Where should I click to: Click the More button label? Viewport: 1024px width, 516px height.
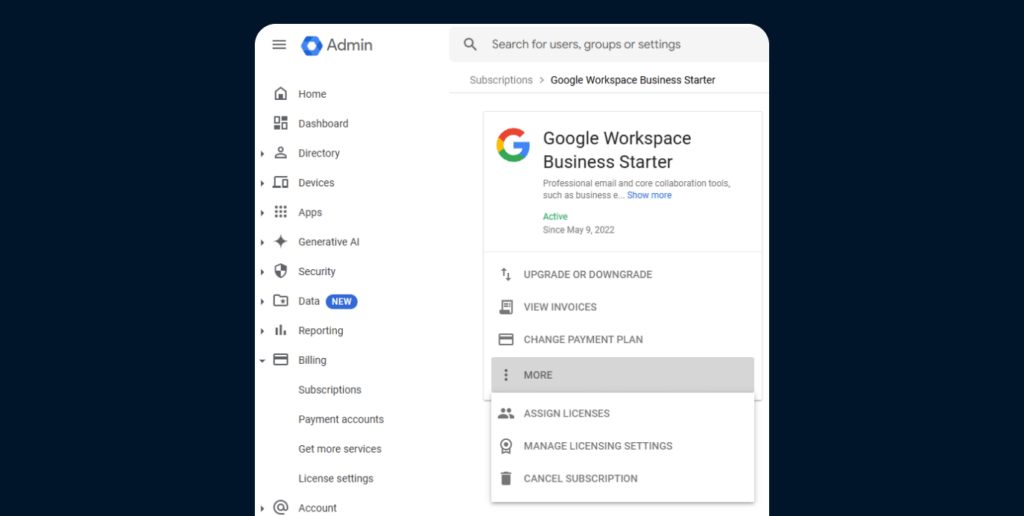click(x=537, y=375)
